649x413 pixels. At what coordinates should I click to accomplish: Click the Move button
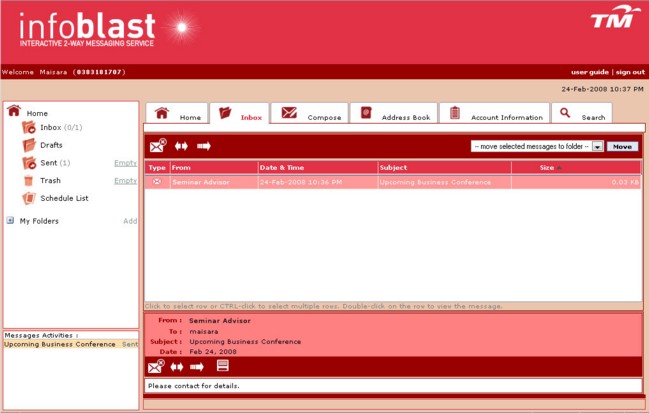tap(623, 146)
